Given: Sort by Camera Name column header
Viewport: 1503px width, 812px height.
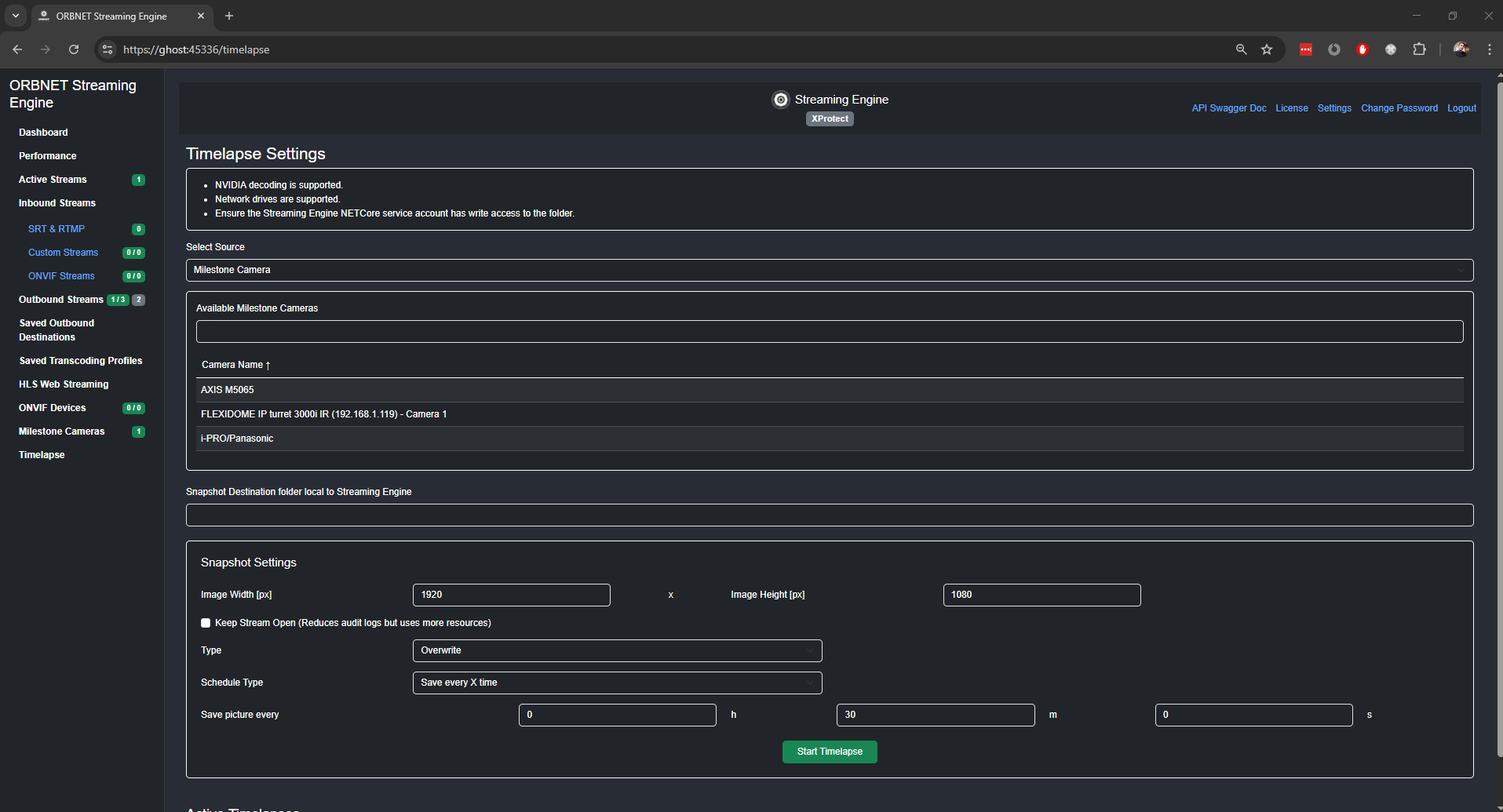Looking at the screenshot, I should (235, 365).
